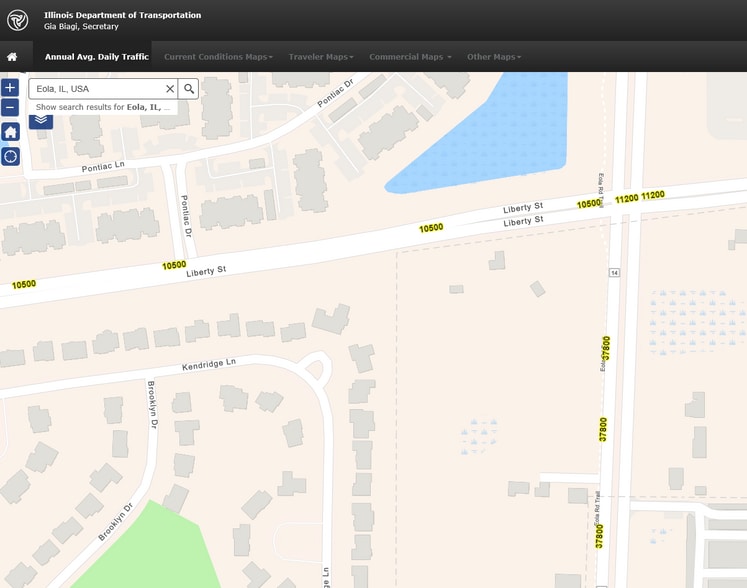This screenshot has width=747, height=588.
Task: Click the 11200 traffic count on Liberty St
Action: tap(627, 198)
